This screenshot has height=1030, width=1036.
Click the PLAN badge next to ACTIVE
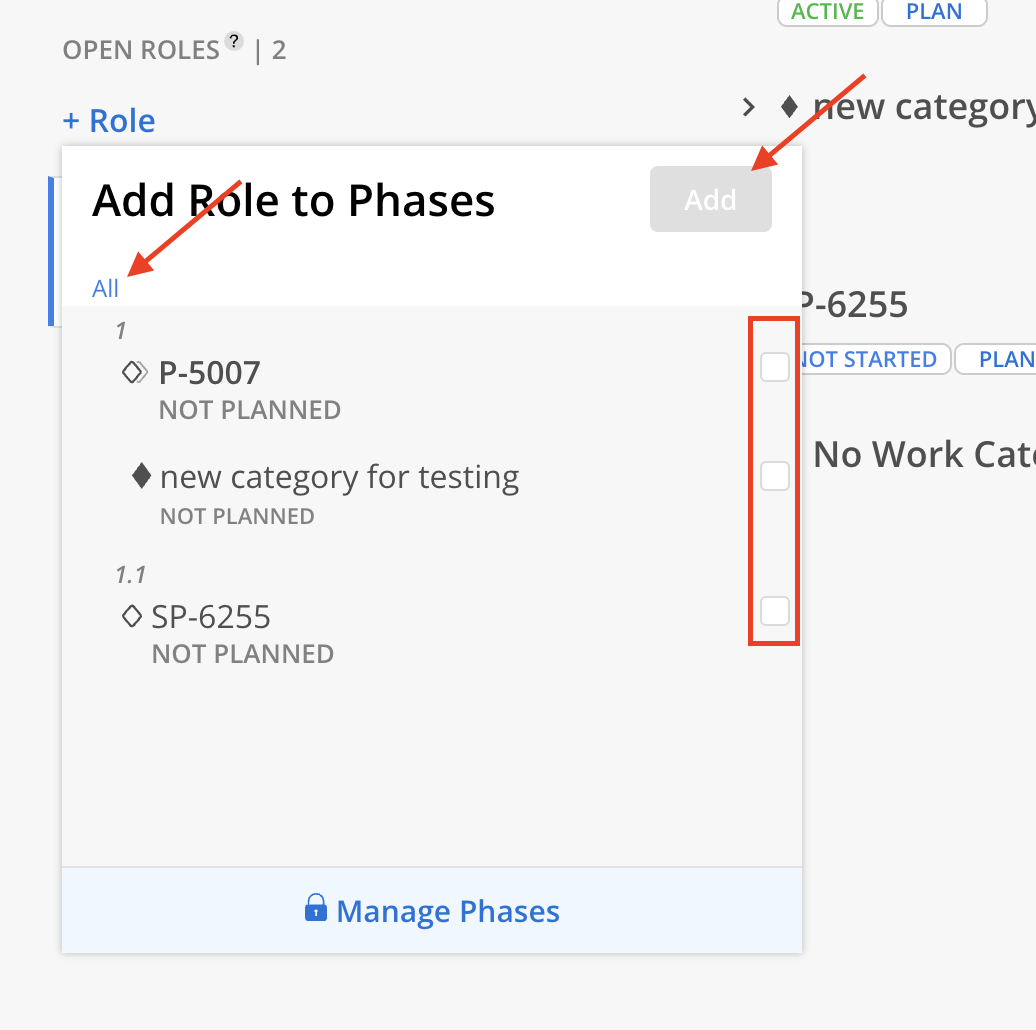click(934, 12)
